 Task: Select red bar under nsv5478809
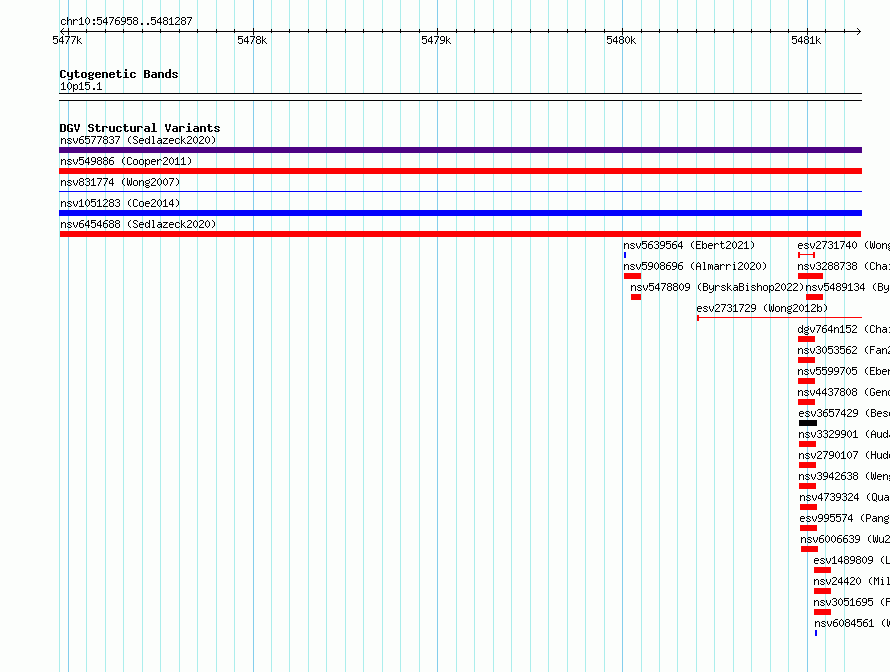pos(636,297)
